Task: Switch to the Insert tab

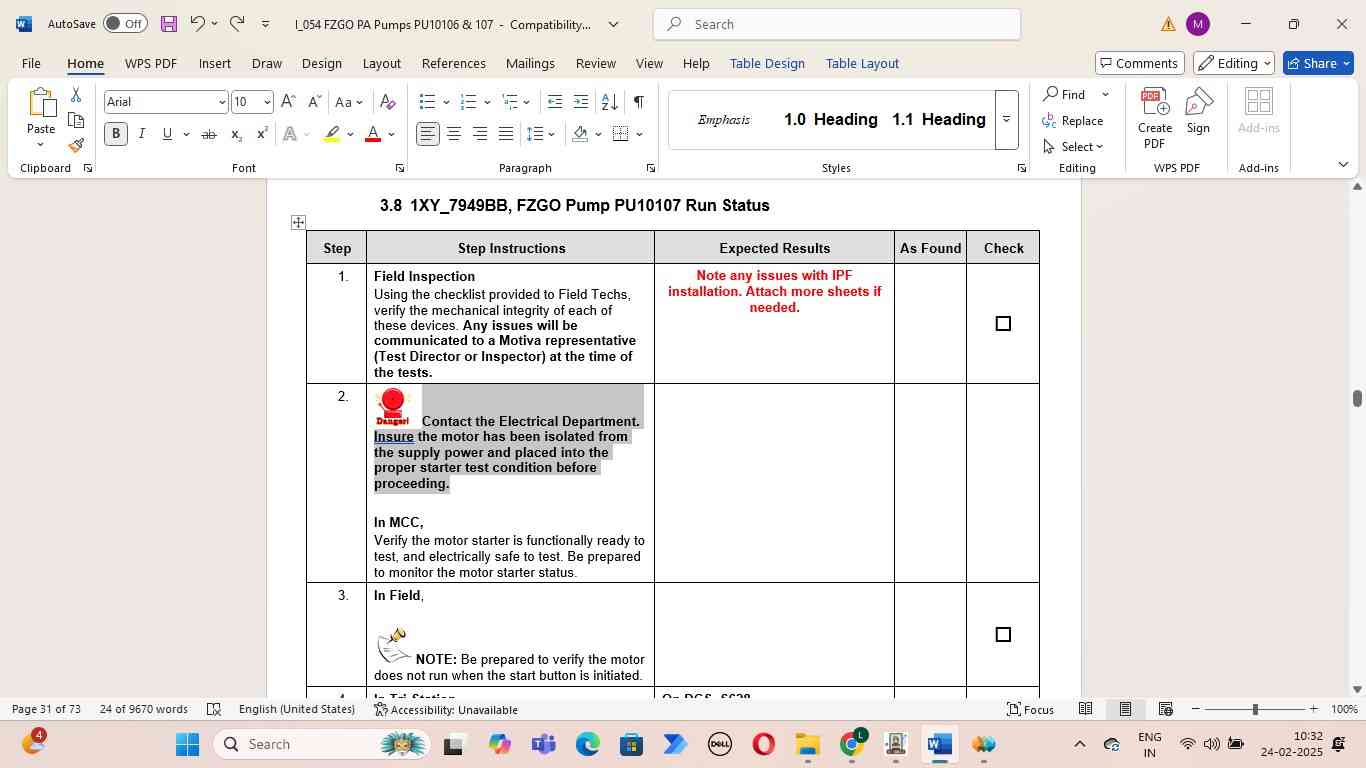Action: [x=214, y=63]
